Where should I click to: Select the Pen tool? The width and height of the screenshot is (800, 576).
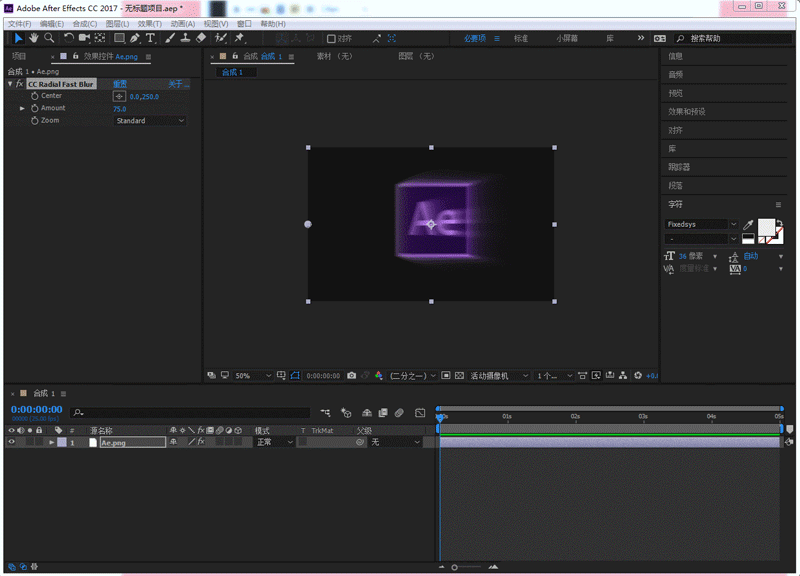point(135,38)
